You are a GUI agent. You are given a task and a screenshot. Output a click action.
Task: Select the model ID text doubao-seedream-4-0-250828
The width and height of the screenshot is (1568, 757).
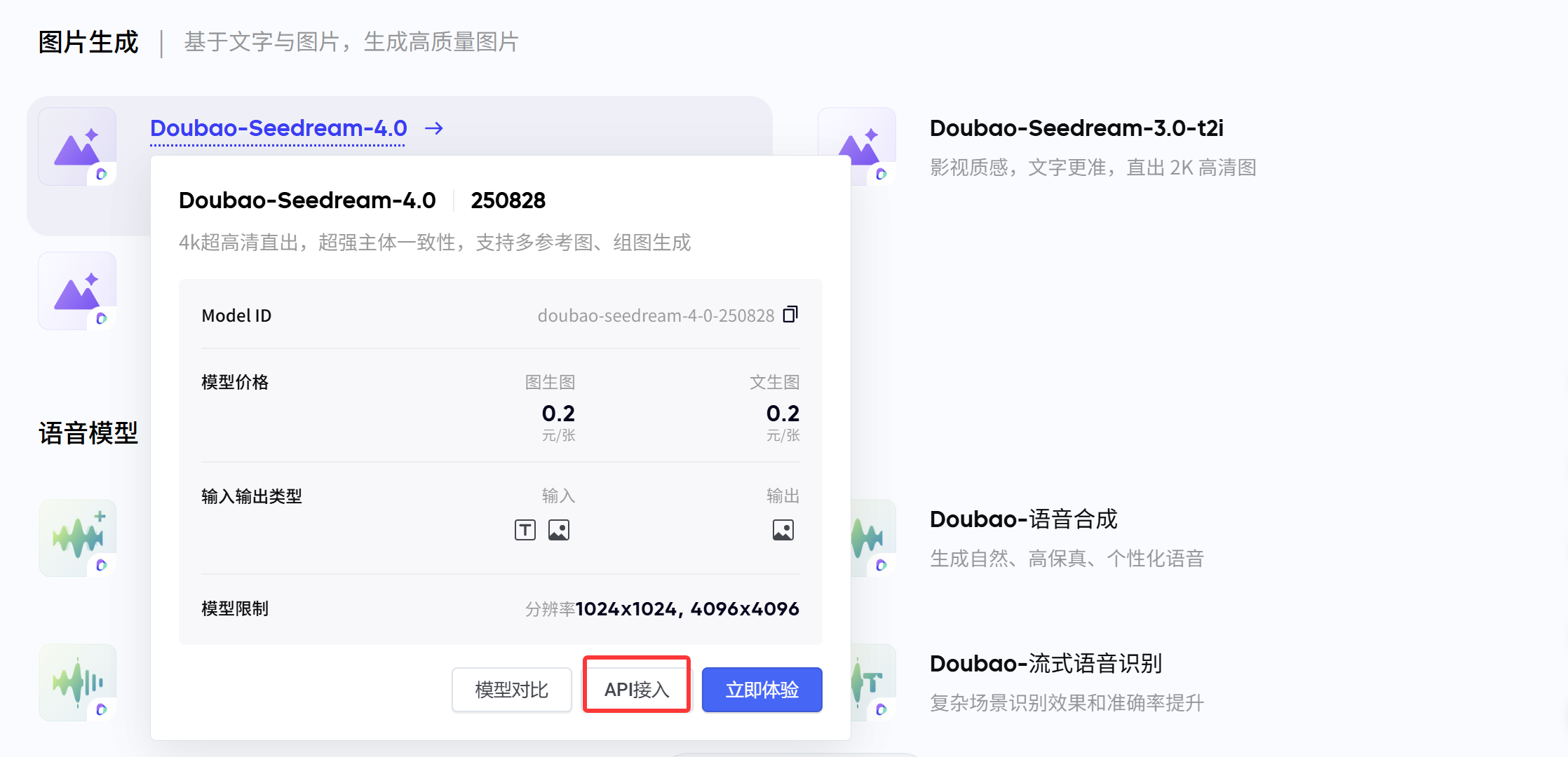(656, 316)
